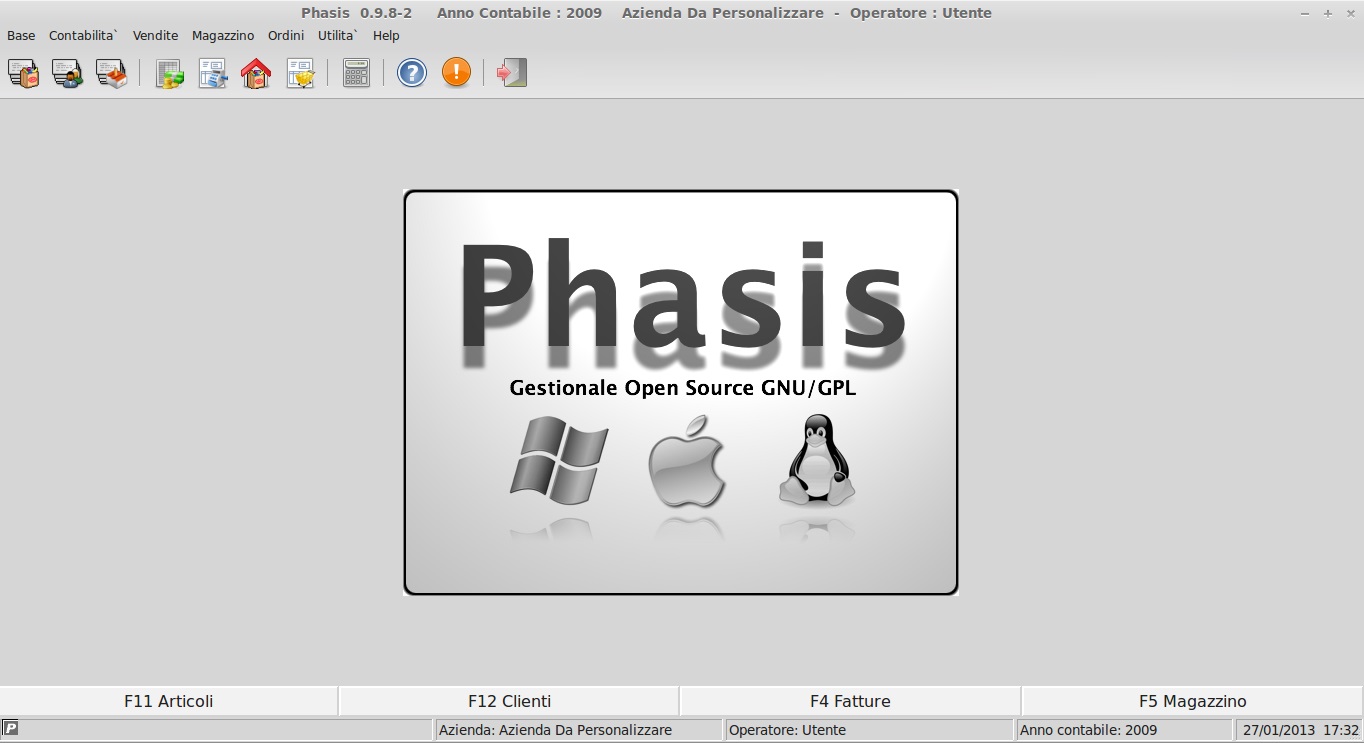Launch the calculator icon
Screen dimensions: 1364x743
click(356, 73)
